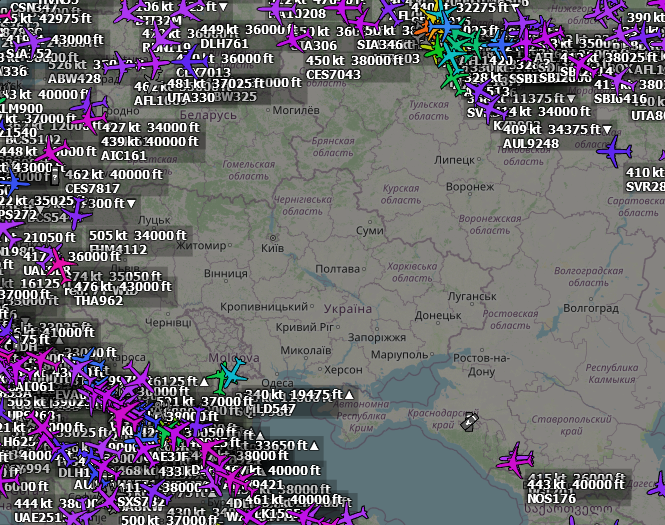Viewport: 665px width, 525px height.
Task: Select the green aircraft beside cyan MLD547 plane
Action: (220, 378)
